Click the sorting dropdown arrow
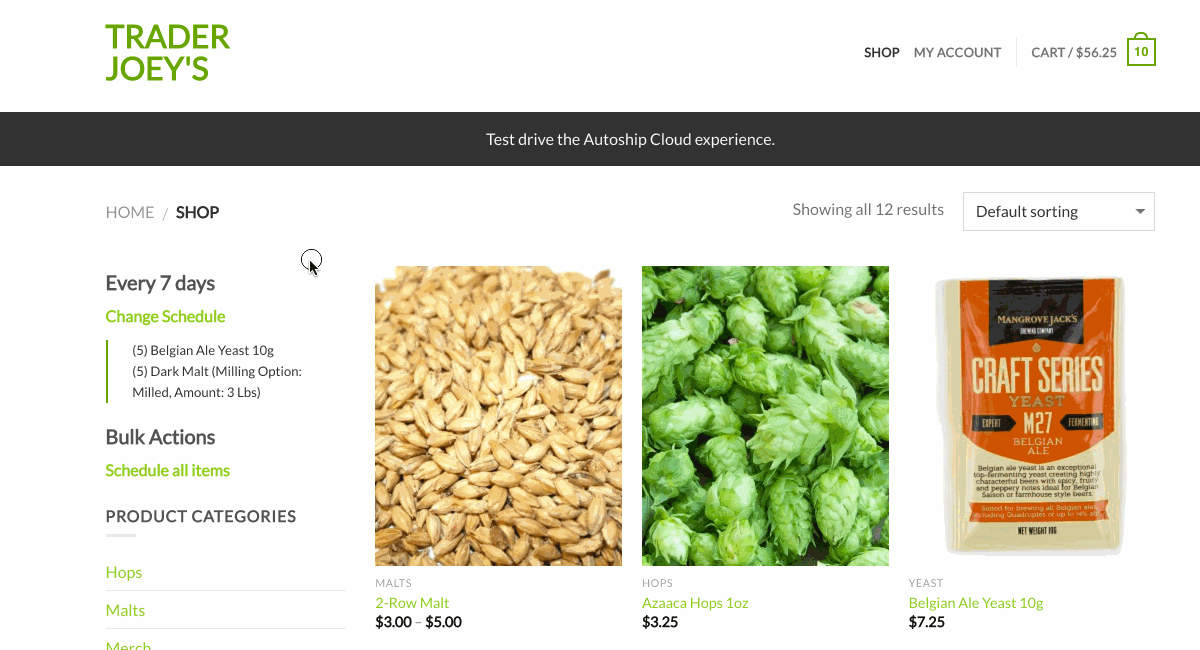This screenshot has width=1200, height=650. (x=1140, y=211)
